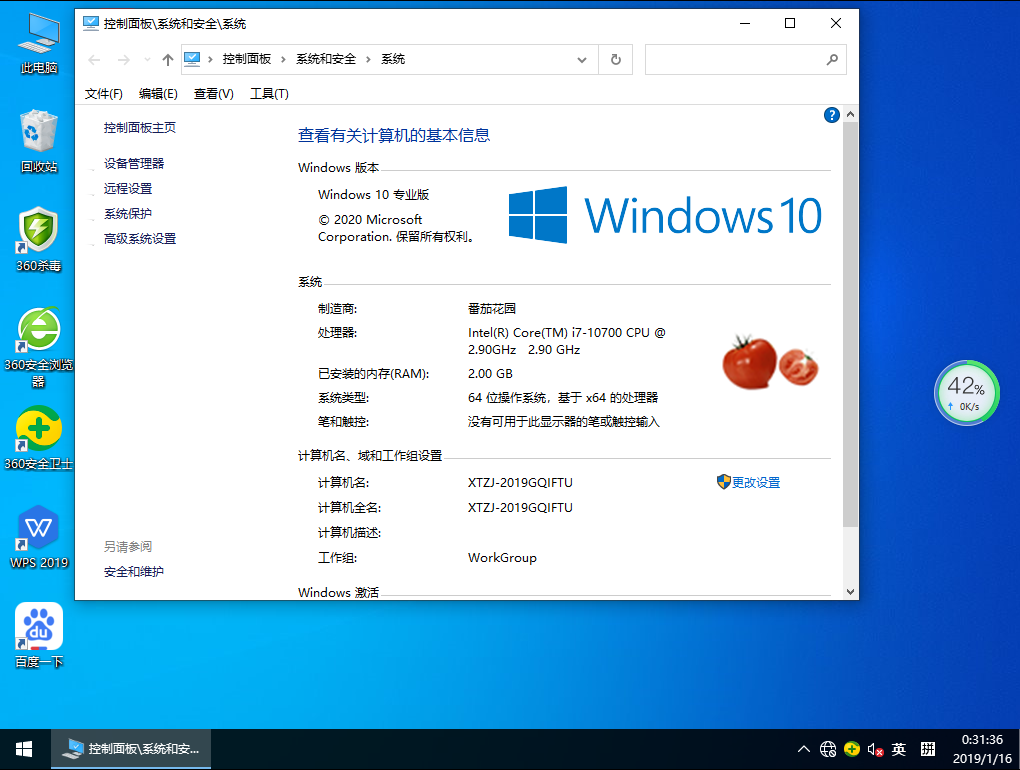Click the 更改设置 link

coord(755,482)
